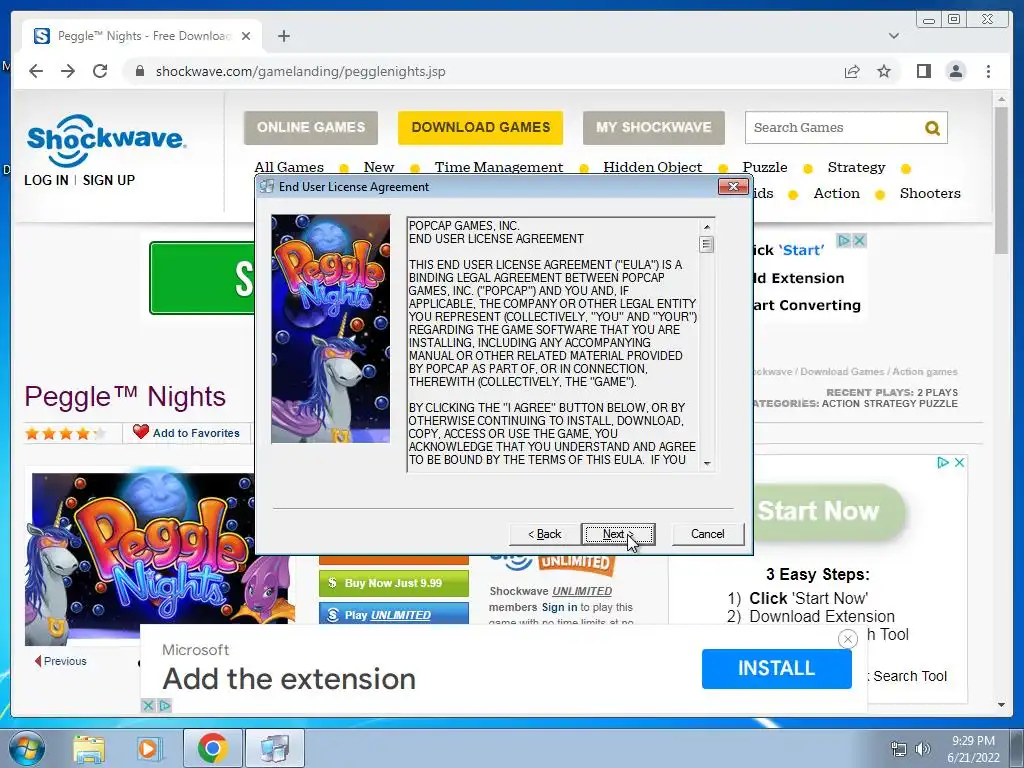Click the Shockwave logo
The width and height of the screenshot is (1024, 768).
pos(106,139)
